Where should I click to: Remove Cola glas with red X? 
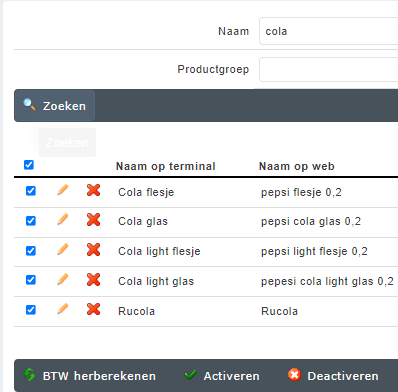tap(94, 220)
